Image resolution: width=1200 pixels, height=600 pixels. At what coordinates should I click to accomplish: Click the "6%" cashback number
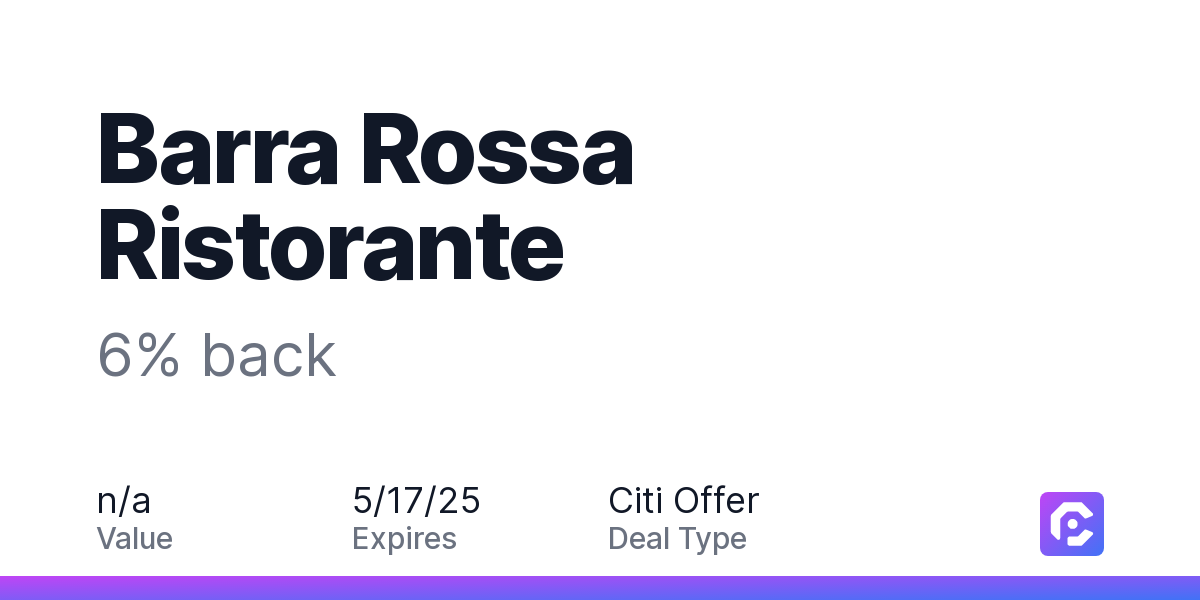click(139, 355)
